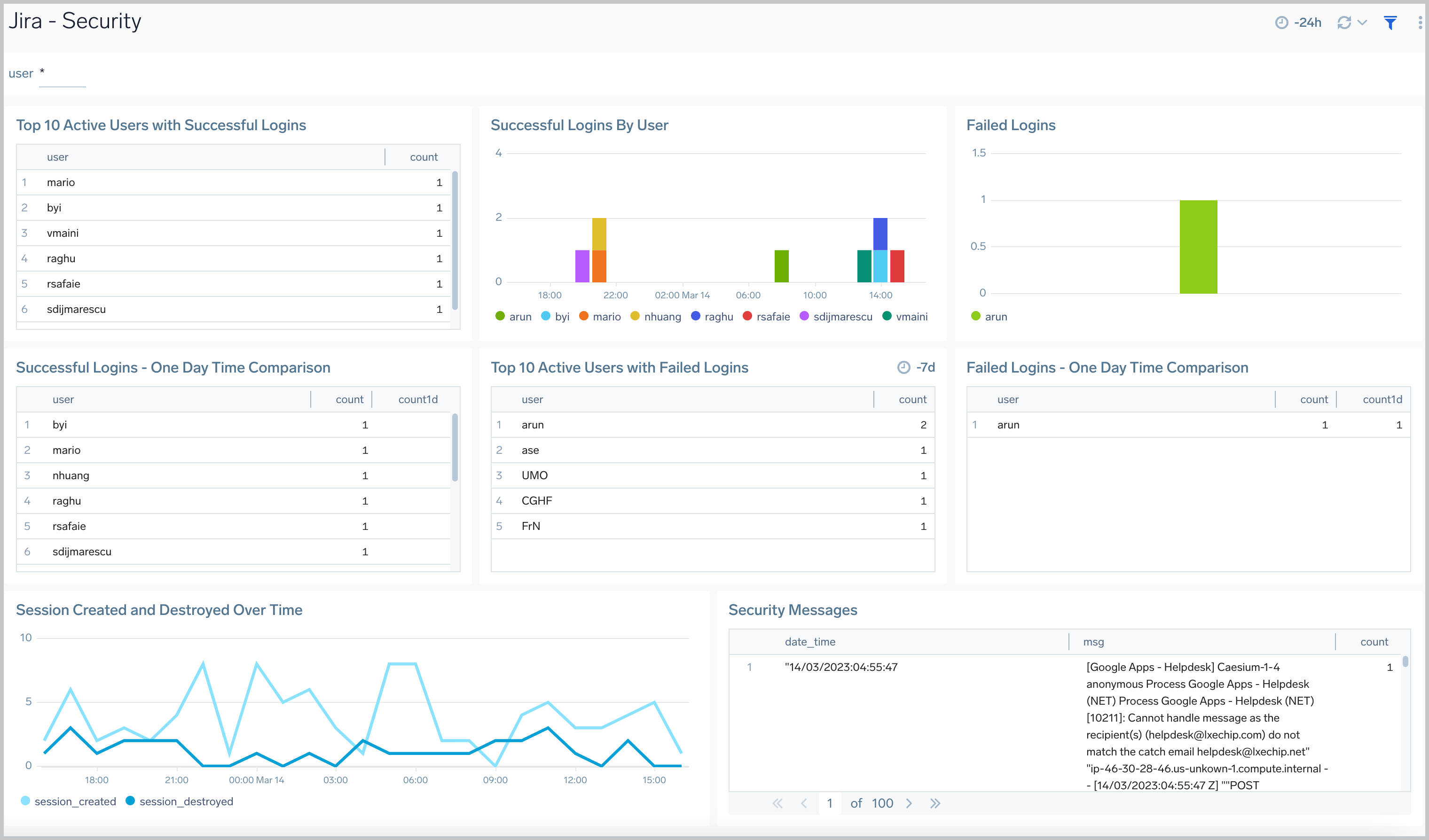Open the Failed Logins panel title
The height and width of the screenshot is (840, 1429).
(x=1011, y=124)
